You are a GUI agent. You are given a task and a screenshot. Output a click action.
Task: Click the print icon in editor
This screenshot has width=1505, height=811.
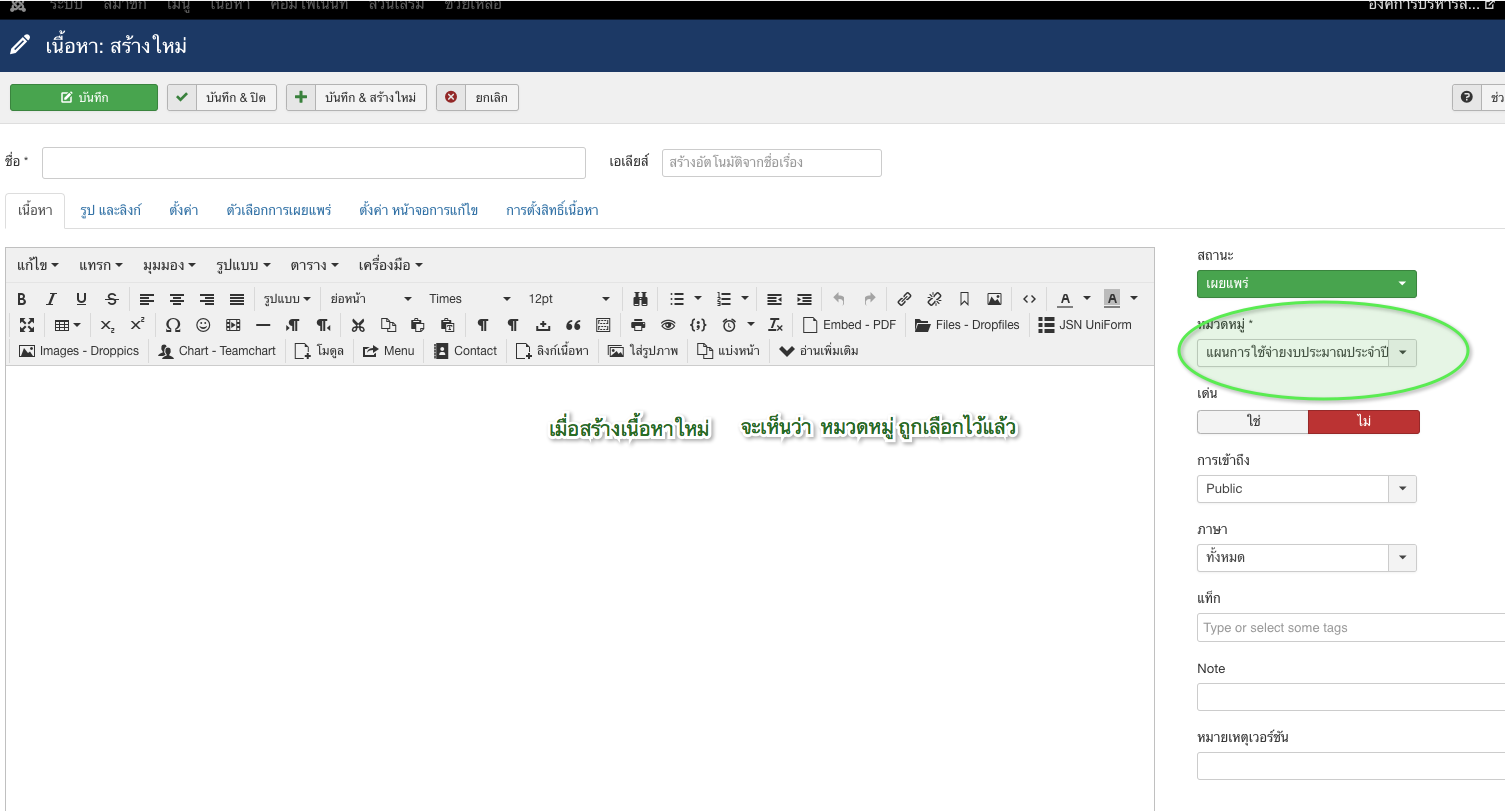[639, 325]
